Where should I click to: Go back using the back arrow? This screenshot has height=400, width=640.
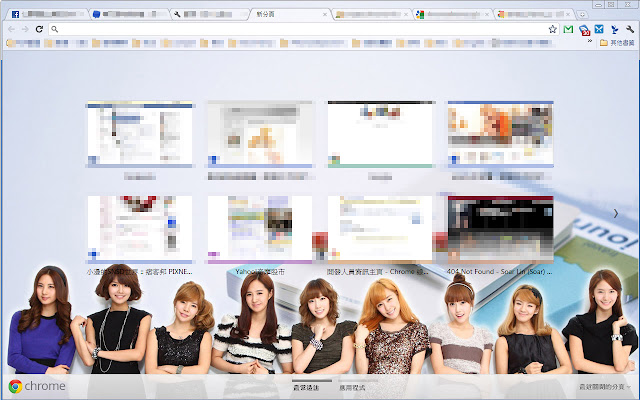point(11,29)
